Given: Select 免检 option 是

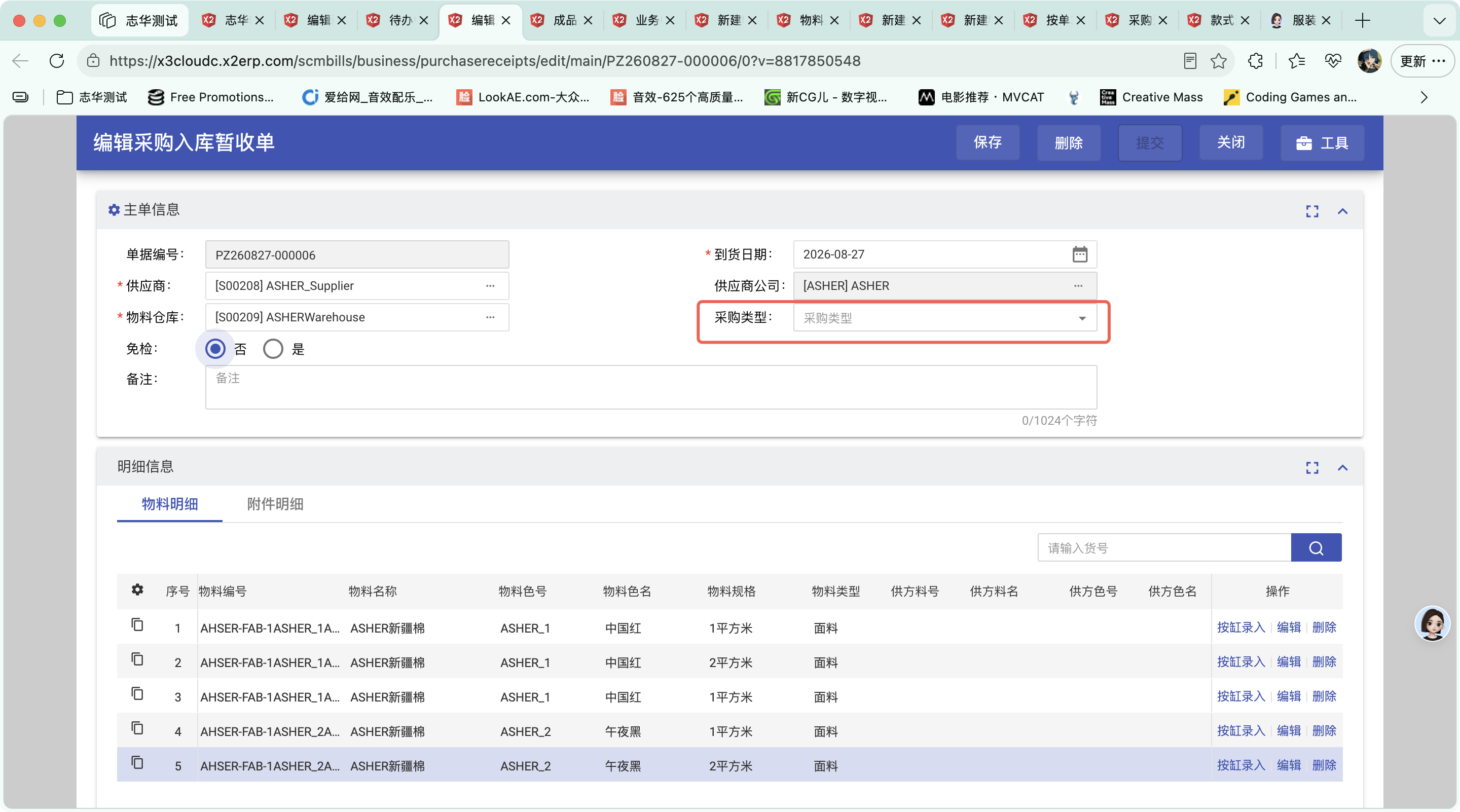Looking at the screenshot, I should pyautogui.click(x=273, y=349).
